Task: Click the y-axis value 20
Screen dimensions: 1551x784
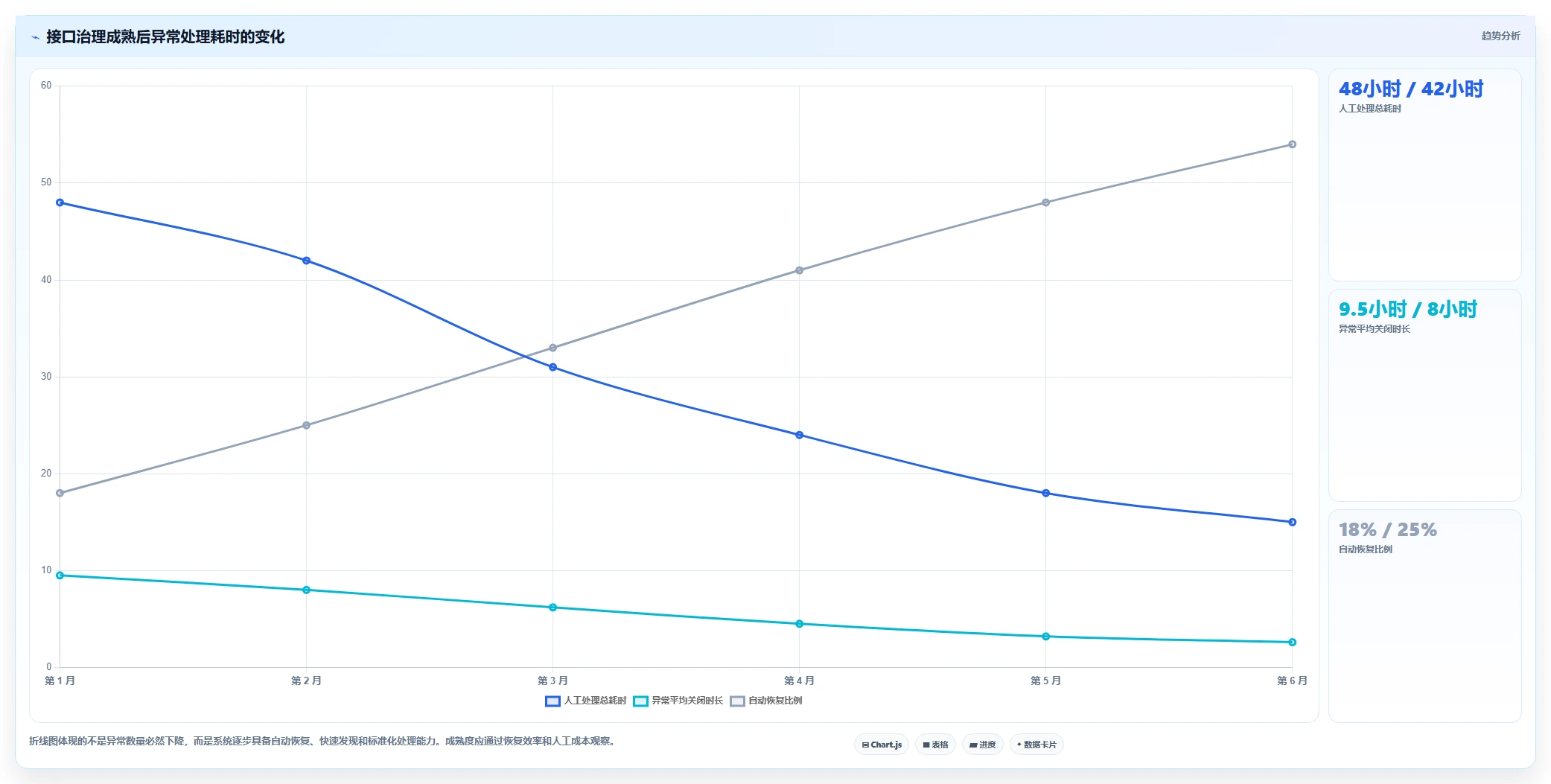Action: 46,474
